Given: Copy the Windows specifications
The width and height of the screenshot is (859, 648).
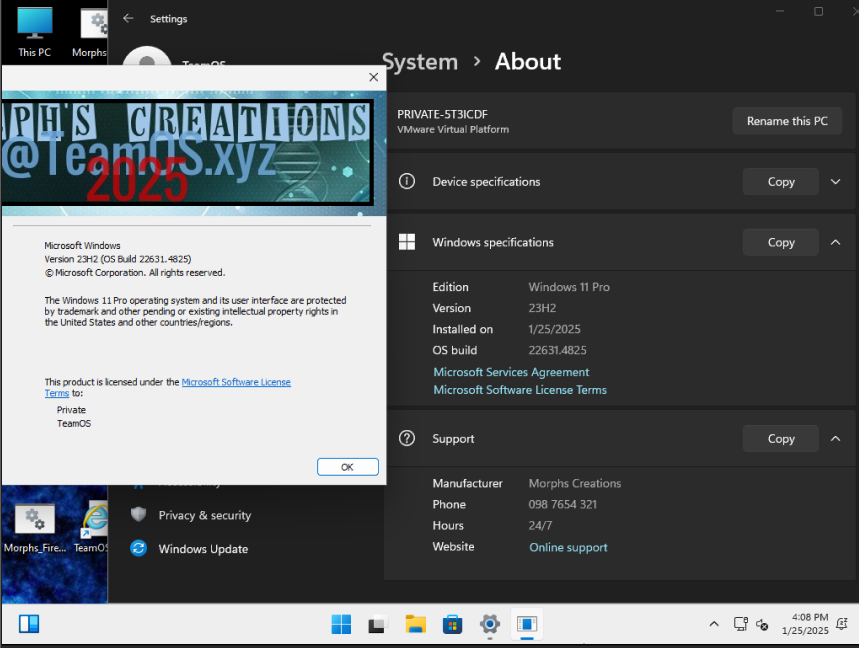Looking at the screenshot, I should point(781,242).
